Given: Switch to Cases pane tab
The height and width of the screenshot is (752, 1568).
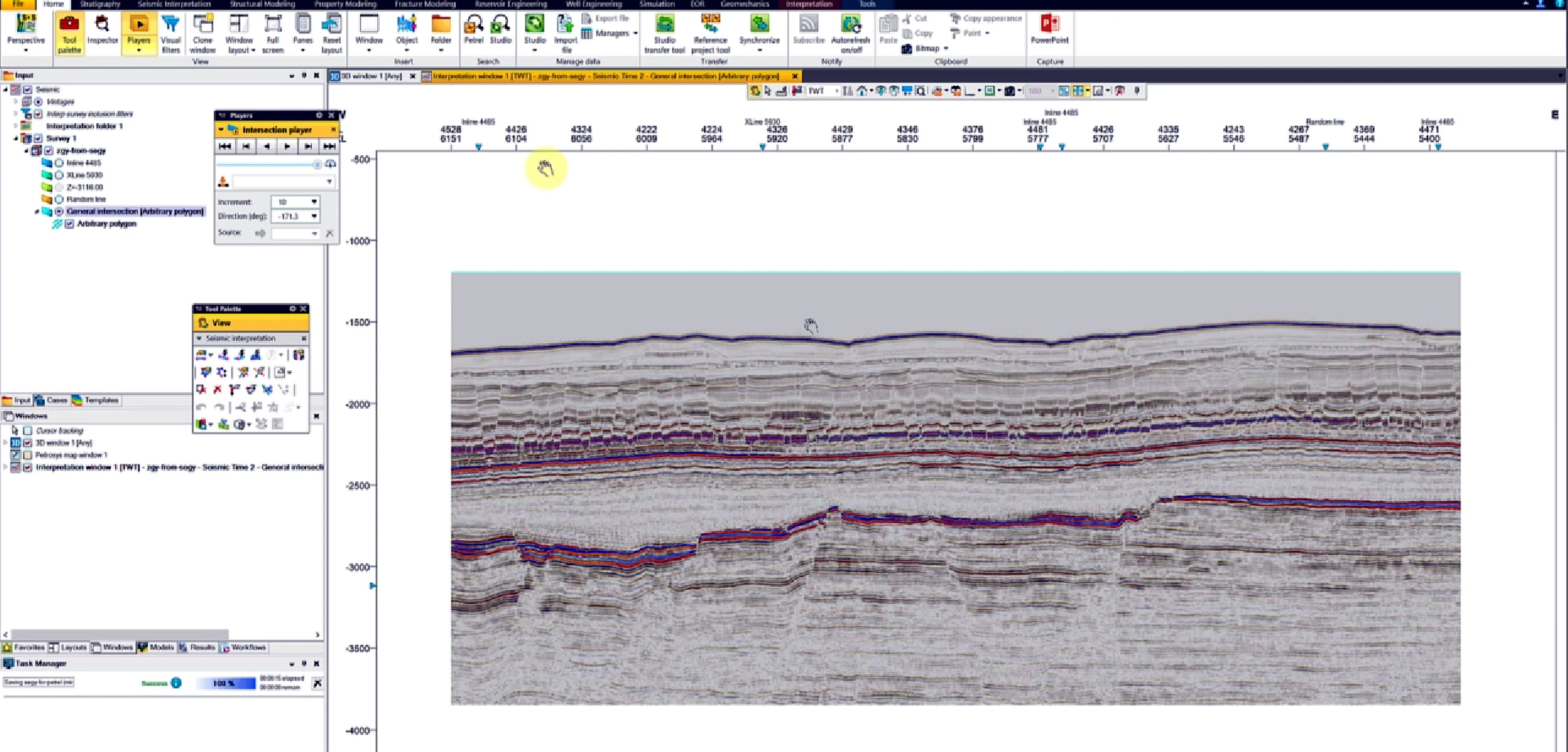Looking at the screenshot, I should tap(51, 400).
